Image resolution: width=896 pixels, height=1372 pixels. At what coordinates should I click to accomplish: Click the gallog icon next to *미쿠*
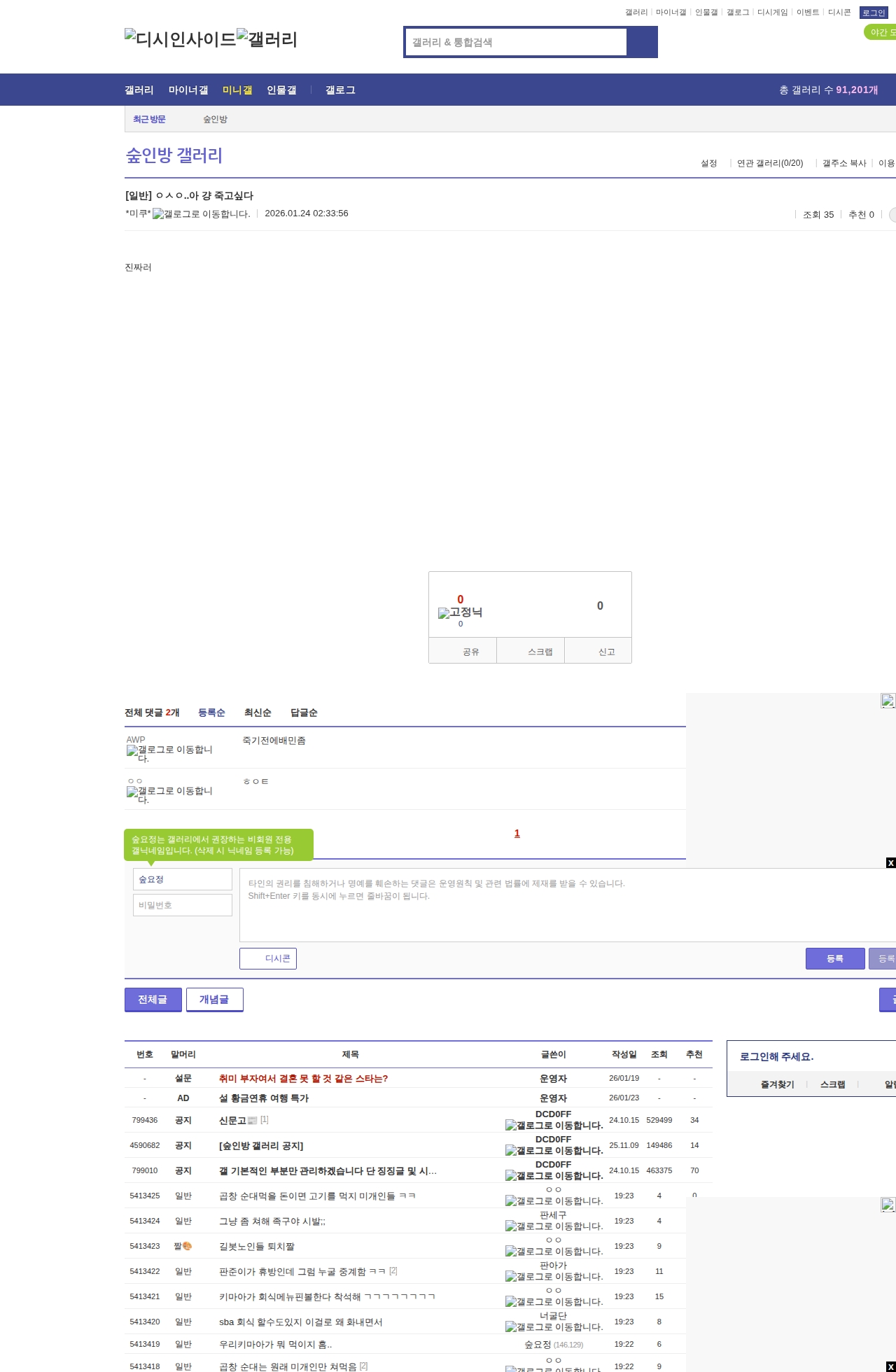201,214
